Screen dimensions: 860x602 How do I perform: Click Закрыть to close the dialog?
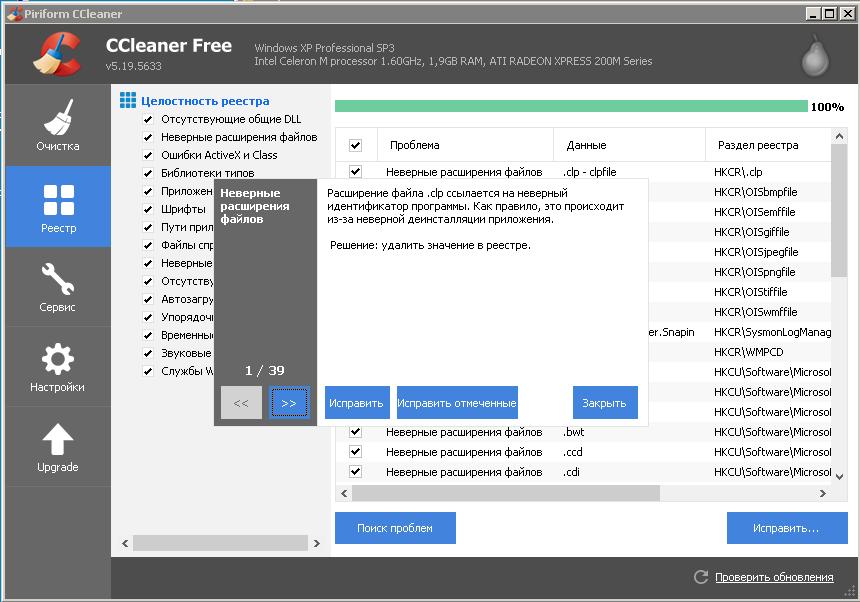604,403
